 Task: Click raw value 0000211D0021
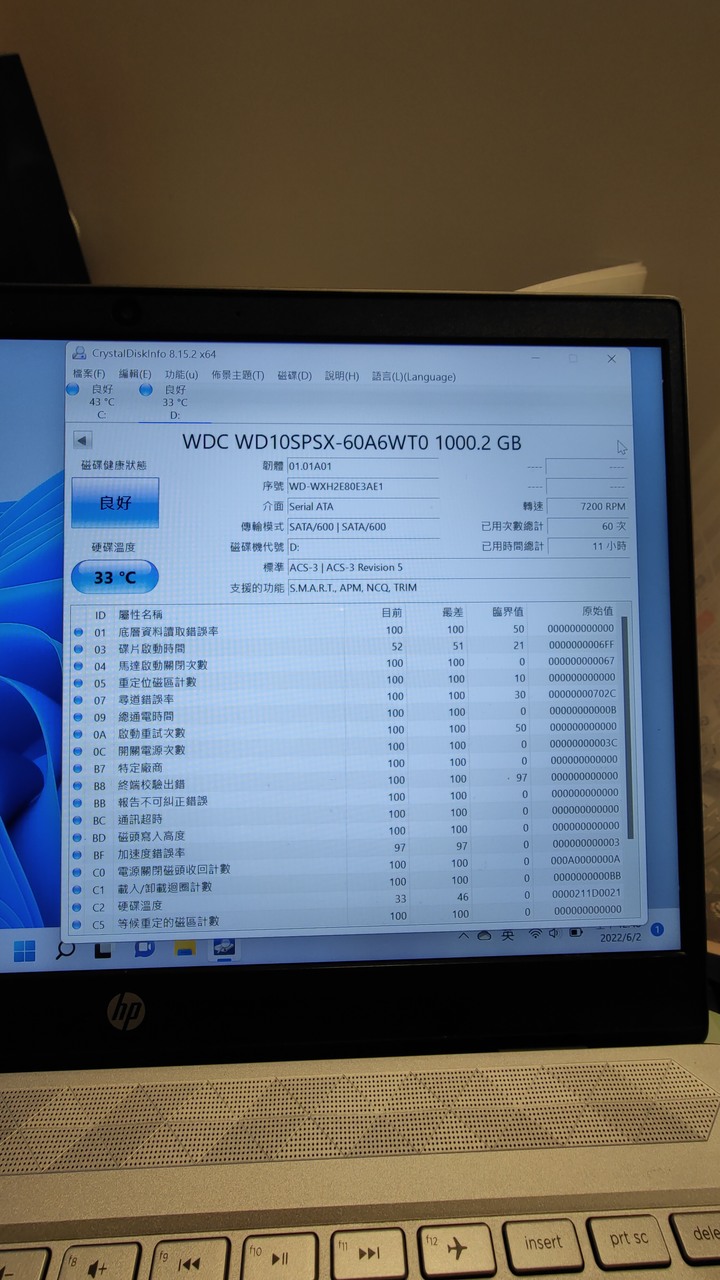pos(585,893)
